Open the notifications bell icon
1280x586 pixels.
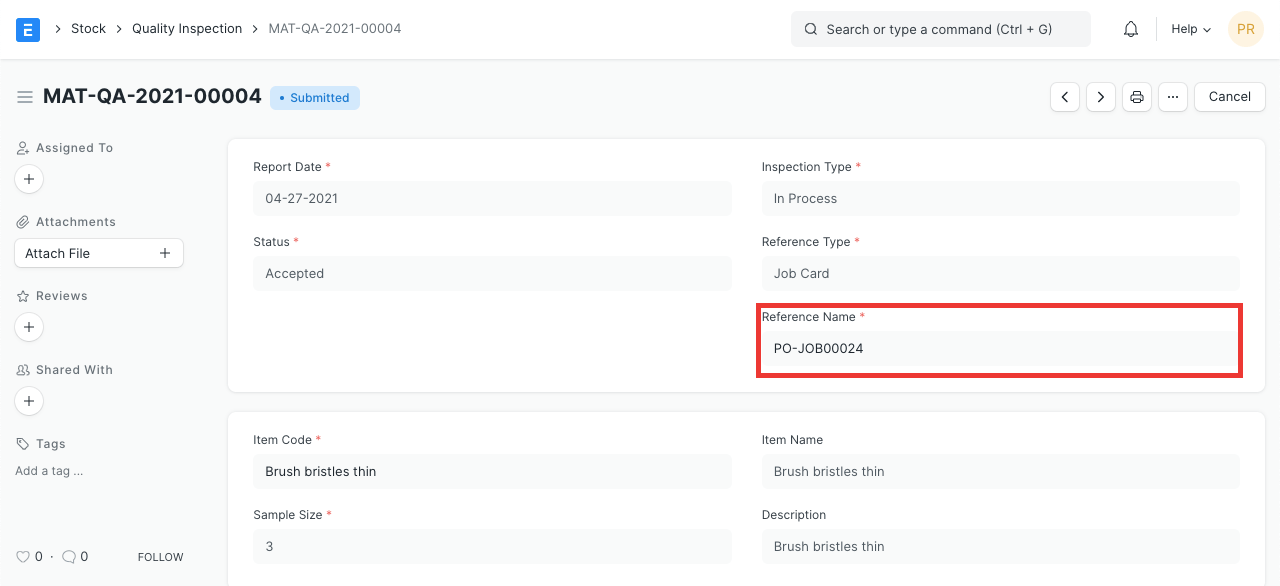1131,29
